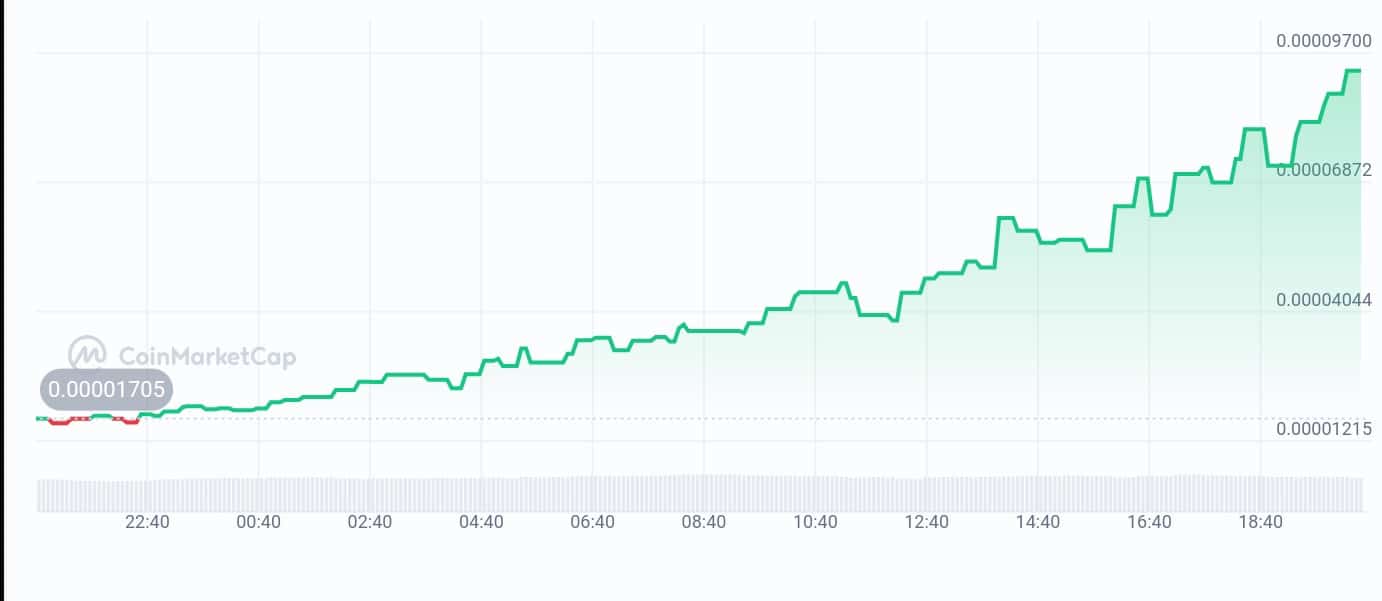The image size is (1382, 601).
Task: Select the 16:40 time axis marker
Action: tap(1149, 522)
